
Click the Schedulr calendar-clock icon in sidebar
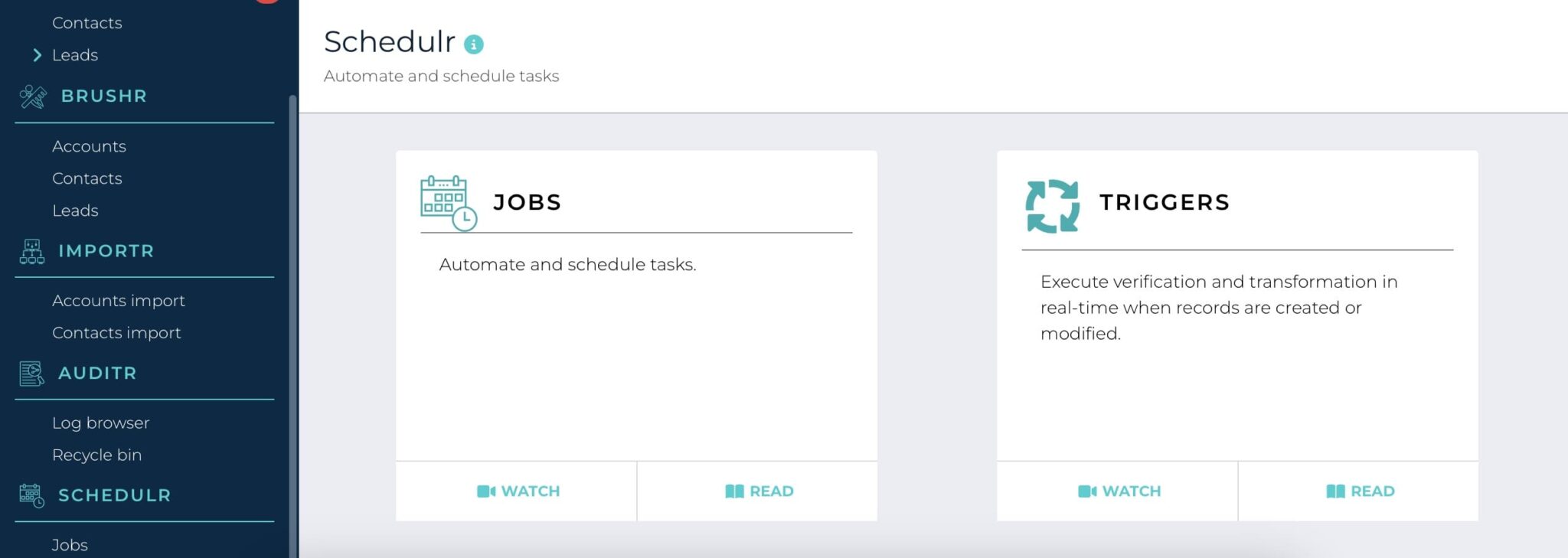click(30, 494)
